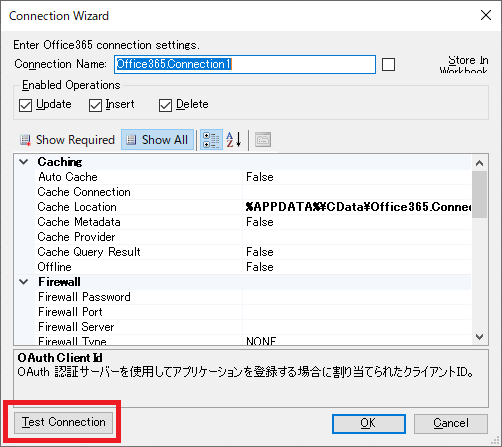Click the Cache Location path value
Viewport: 502px width, 447px height.
point(357,207)
